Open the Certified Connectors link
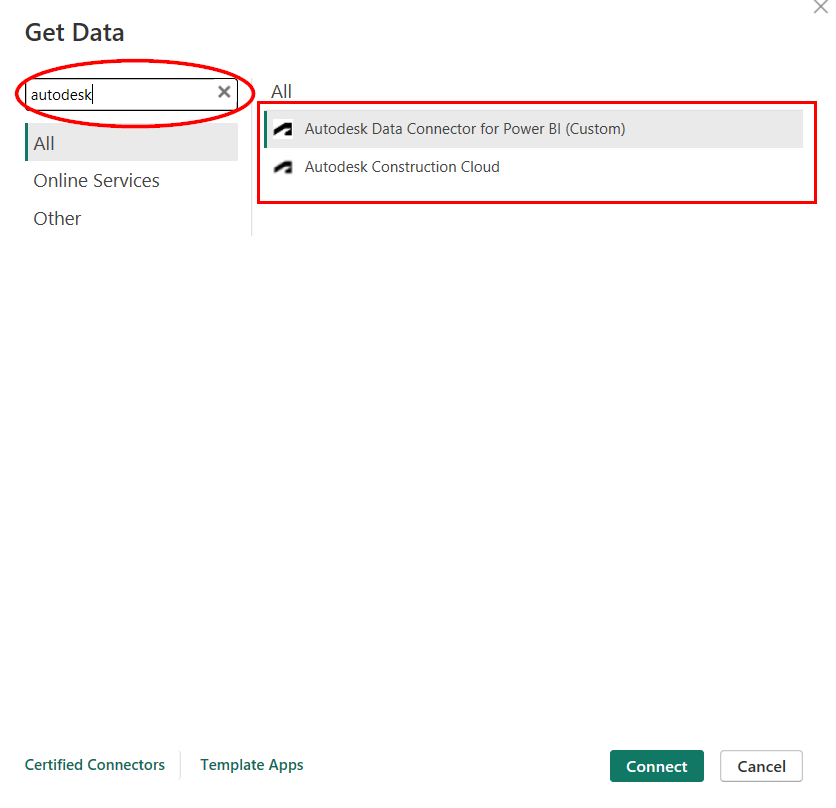Screen dimensions: 836x808 95,765
